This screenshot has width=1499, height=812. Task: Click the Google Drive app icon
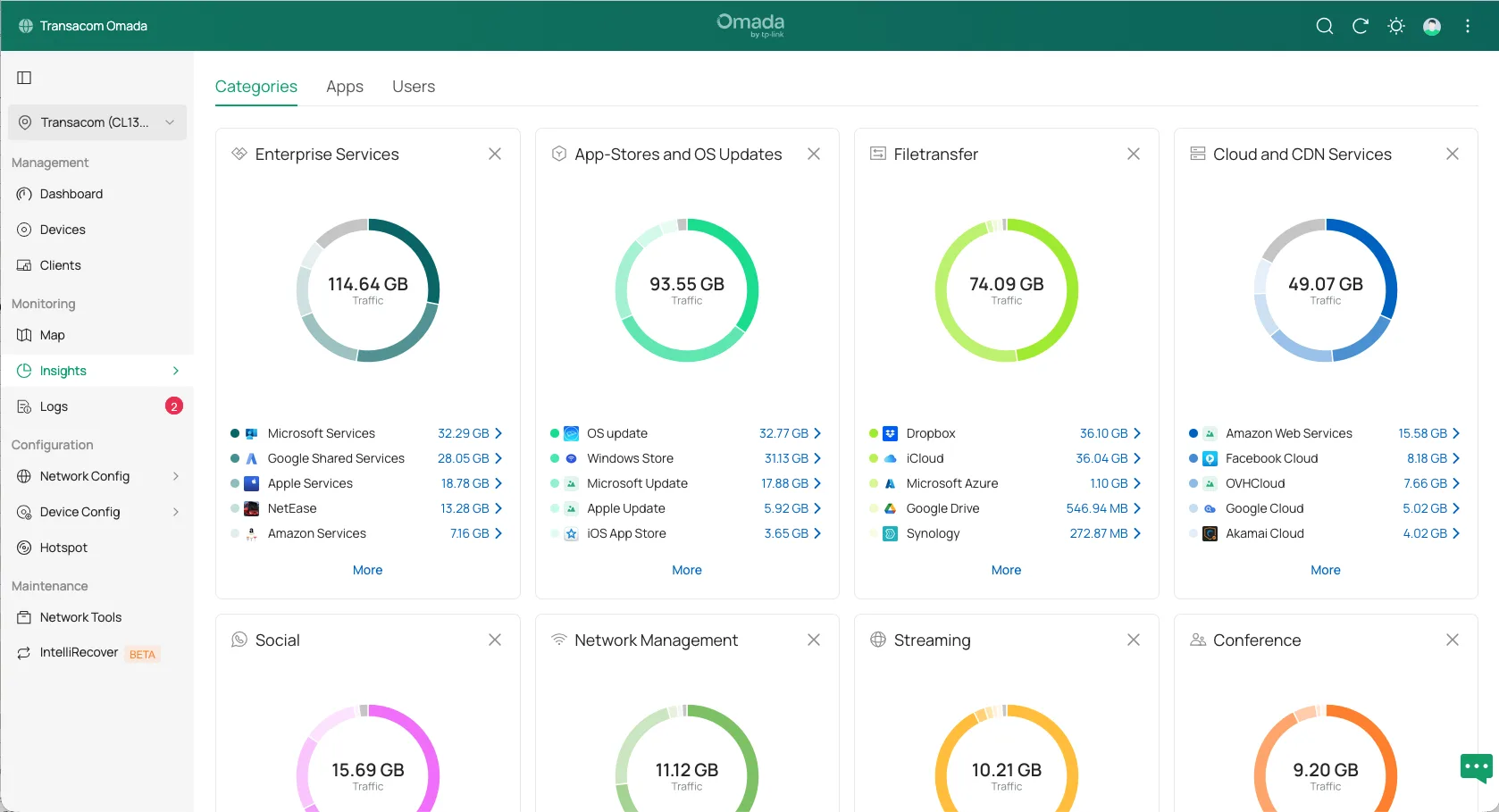891,508
